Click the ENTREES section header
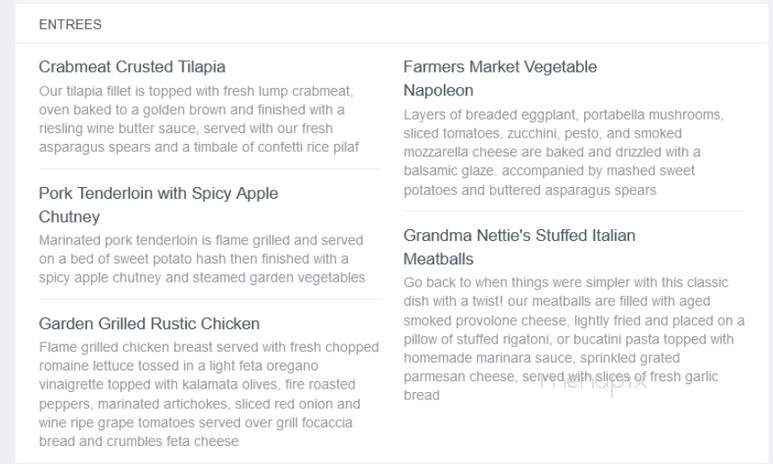The width and height of the screenshot is (773, 464). [70, 24]
